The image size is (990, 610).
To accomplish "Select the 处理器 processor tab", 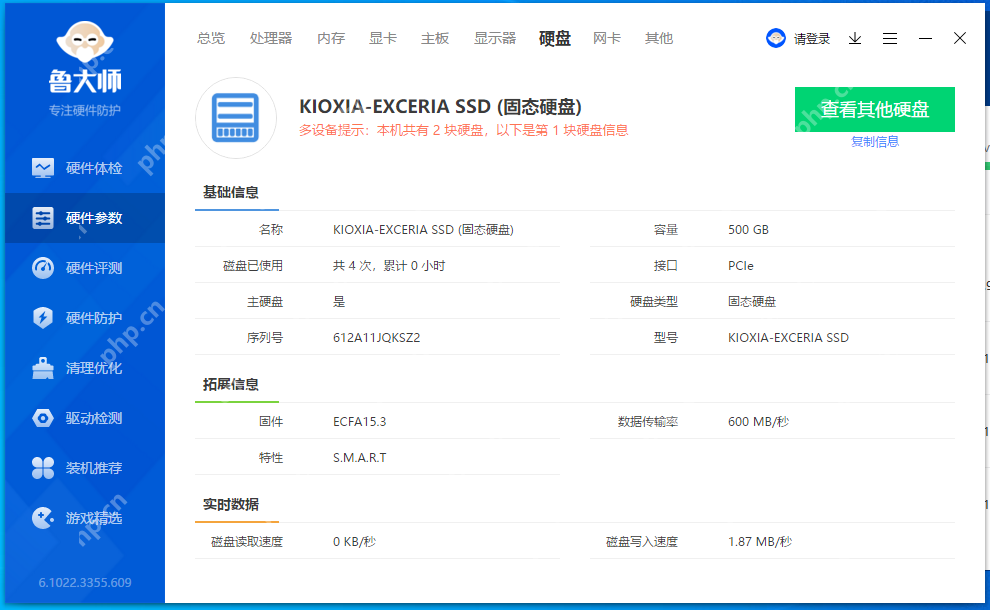I will click(x=271, y=38).
